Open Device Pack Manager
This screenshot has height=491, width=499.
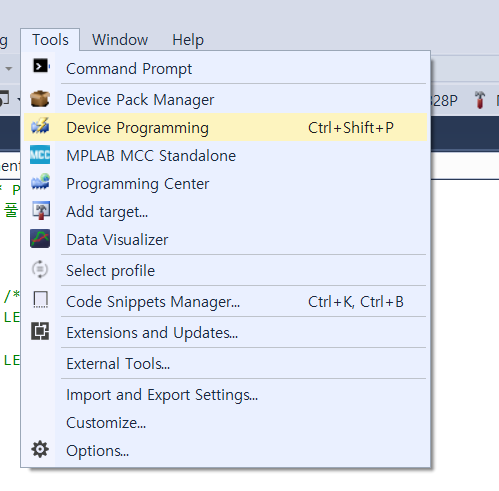point(225,99)
